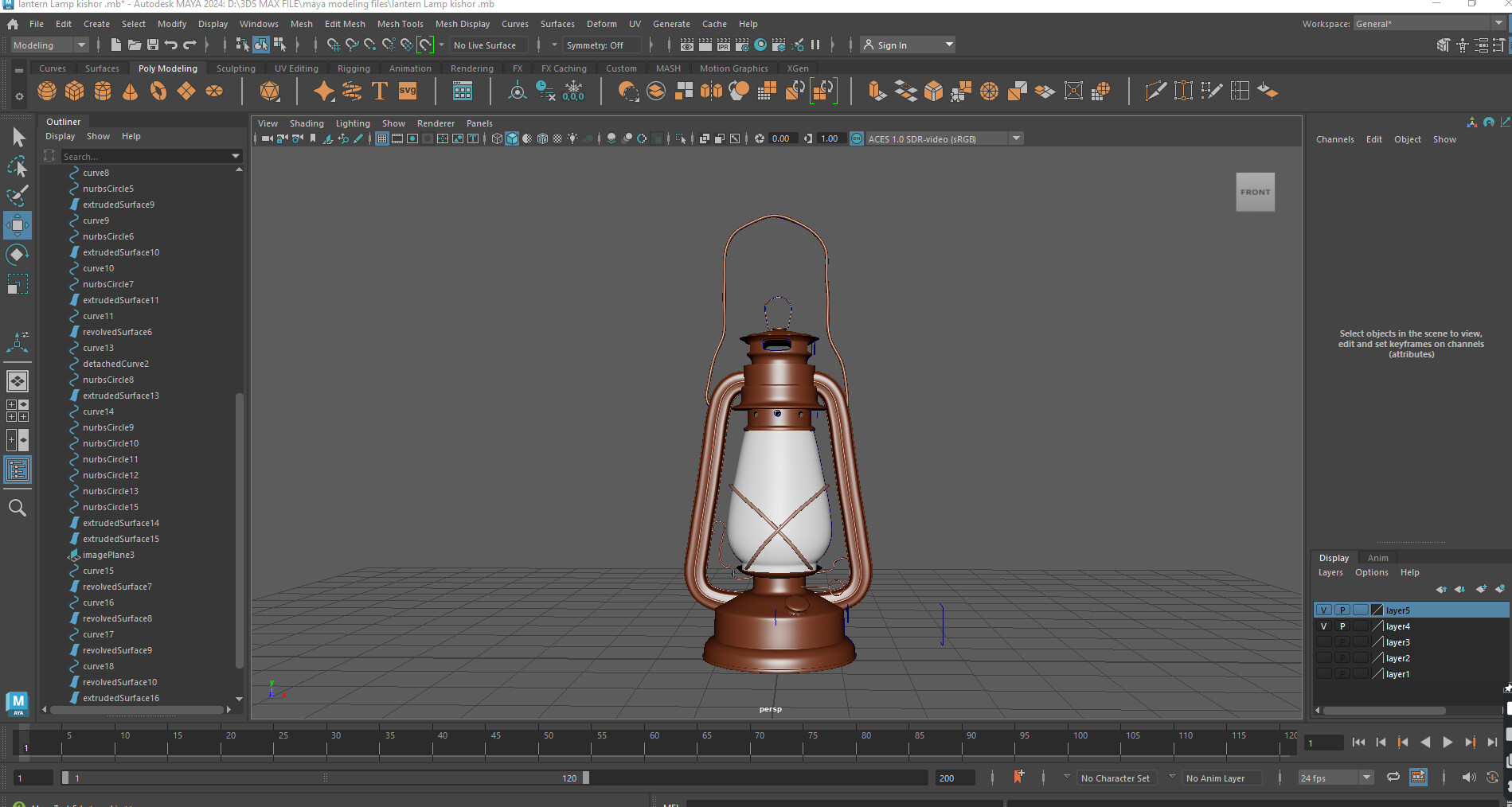The width and height of the screenshot is (1512, 807).
Task: Toggle the P playback flag on layer3
Action: point(1342,641)
